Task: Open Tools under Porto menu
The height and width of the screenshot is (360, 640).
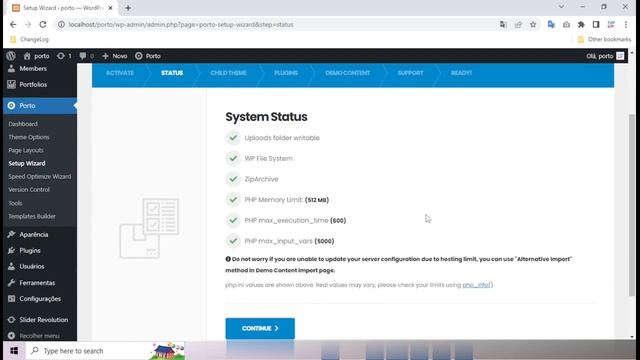Action: (16, 203)
